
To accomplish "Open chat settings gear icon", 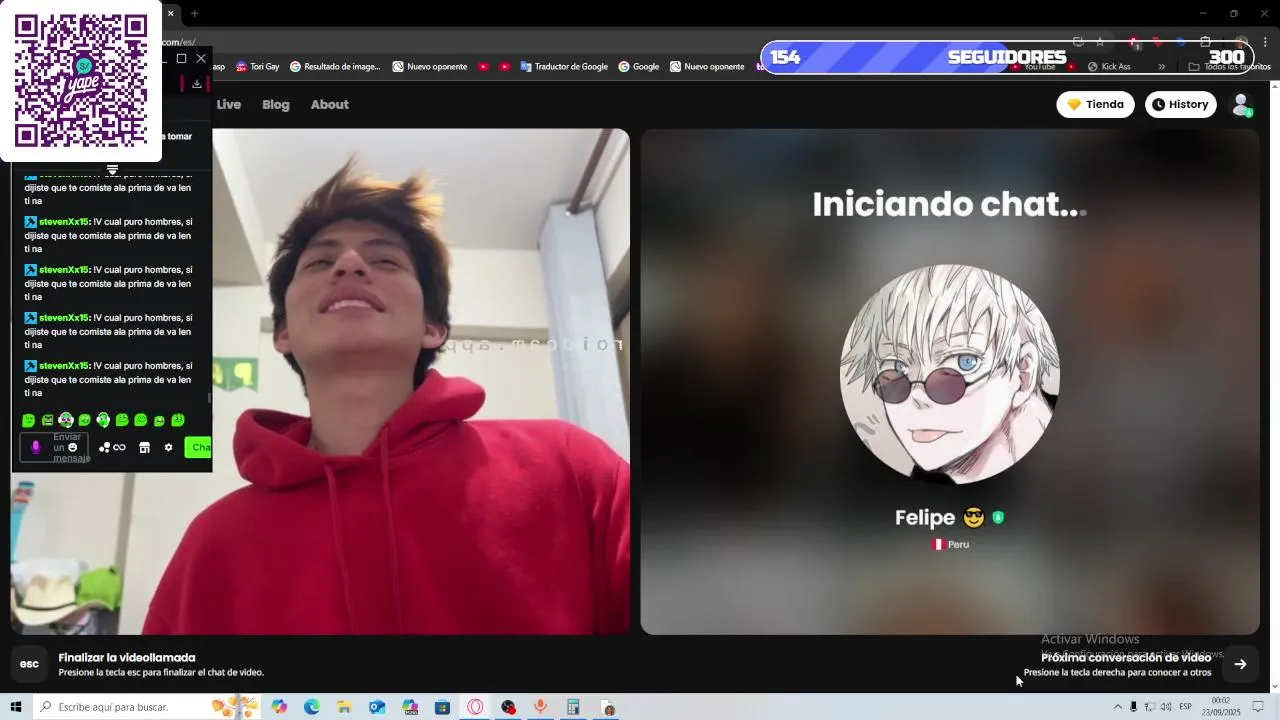I will (x=168, y=447).
